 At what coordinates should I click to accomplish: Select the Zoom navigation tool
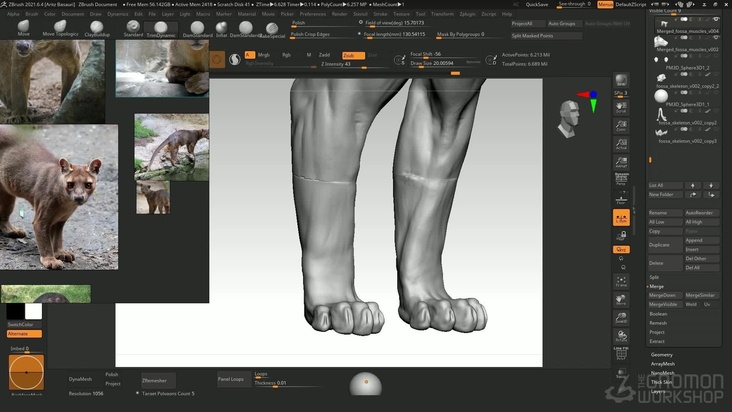point(621,126)
